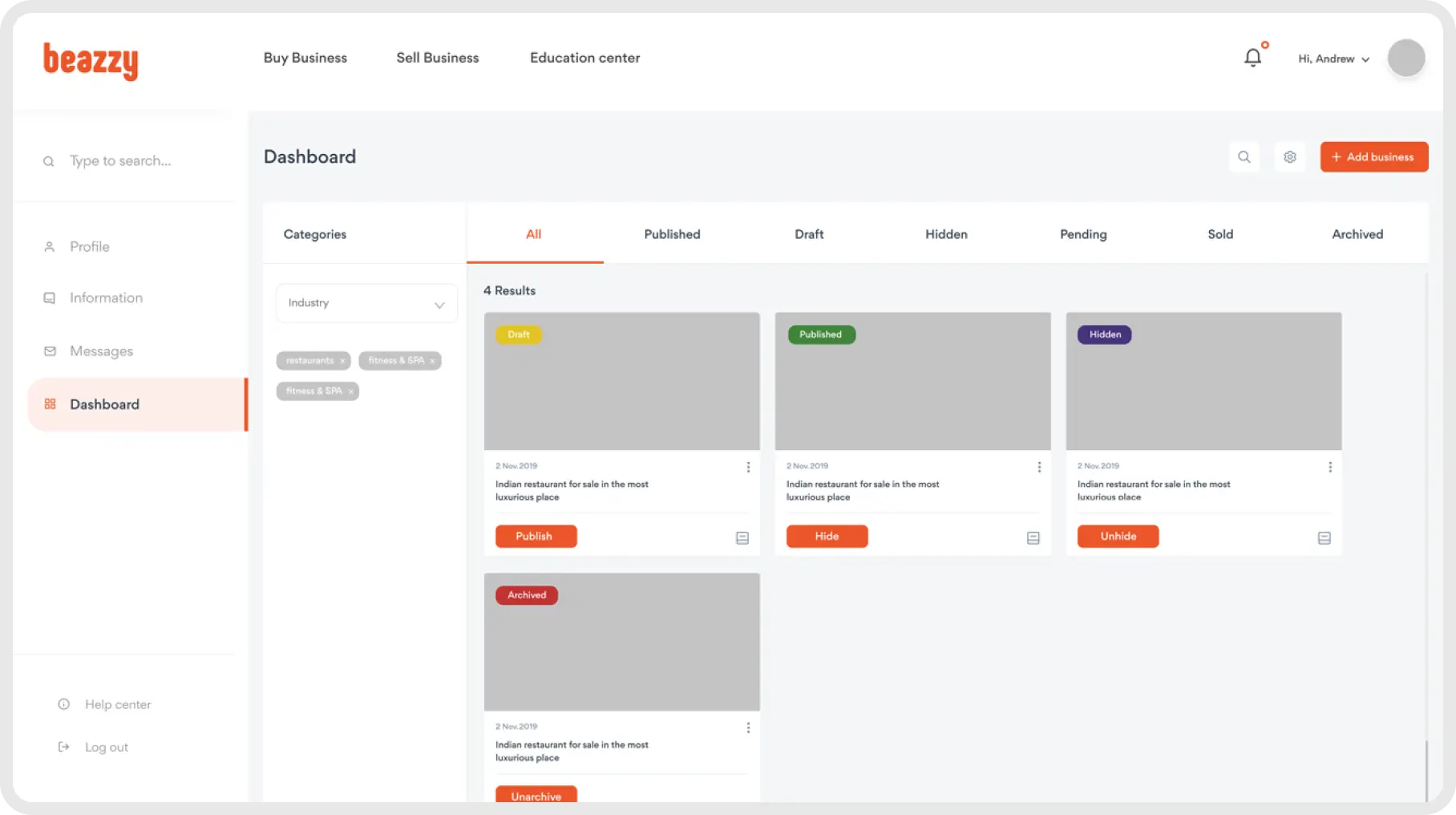Click the Add business button
Screen dimensions: 1456x815
(1373, 157)
